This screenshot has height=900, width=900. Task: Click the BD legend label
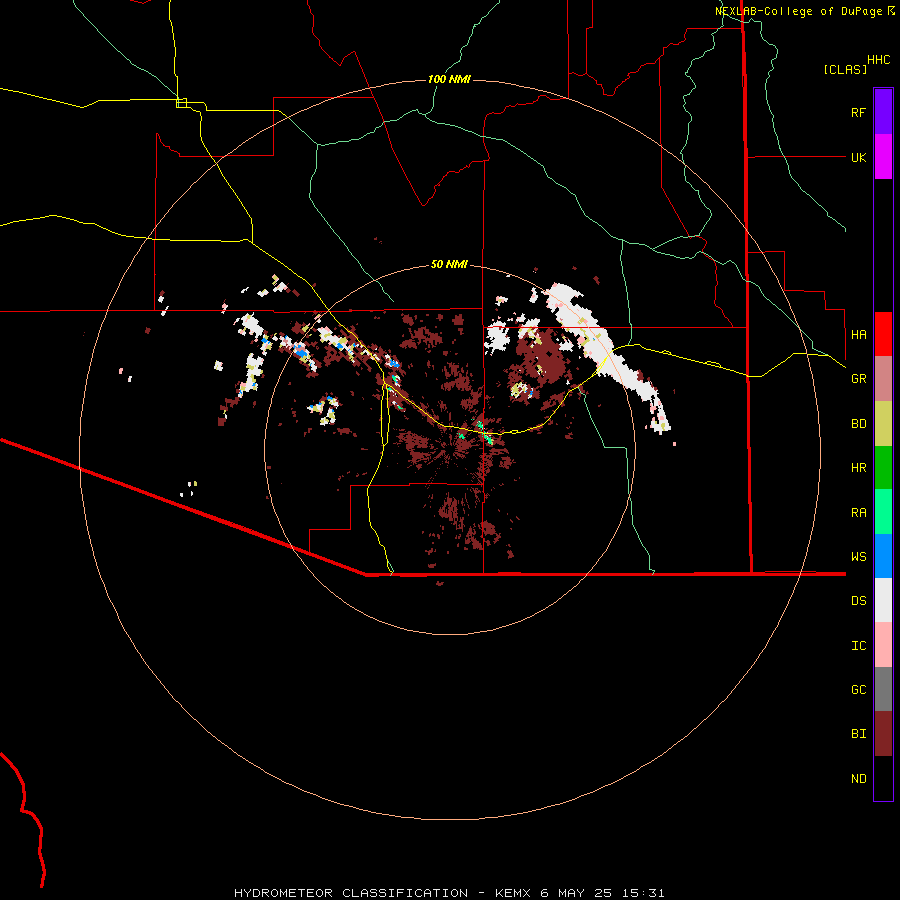tap(858, 424)
